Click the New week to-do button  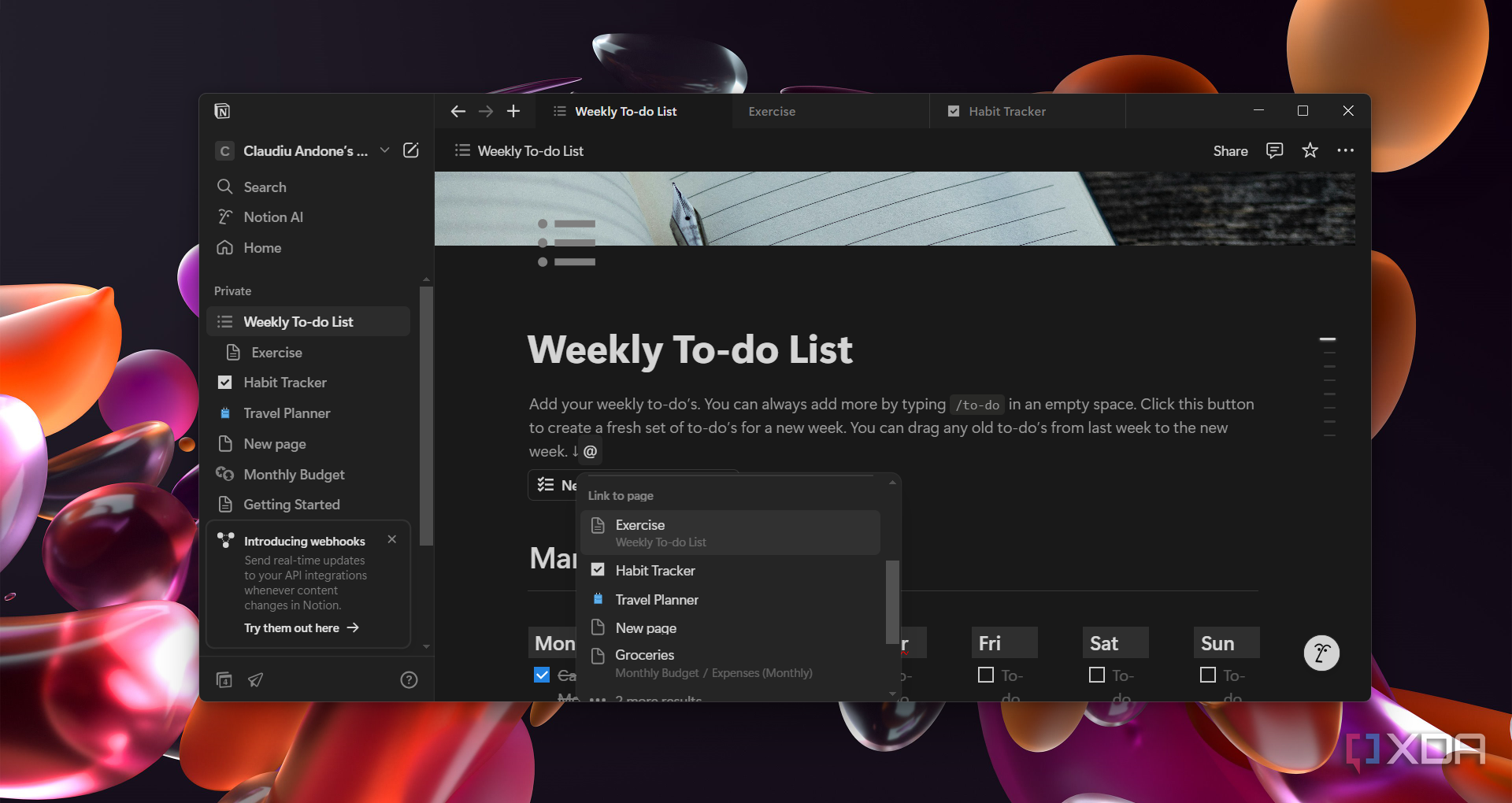click(x=554, y=485)
